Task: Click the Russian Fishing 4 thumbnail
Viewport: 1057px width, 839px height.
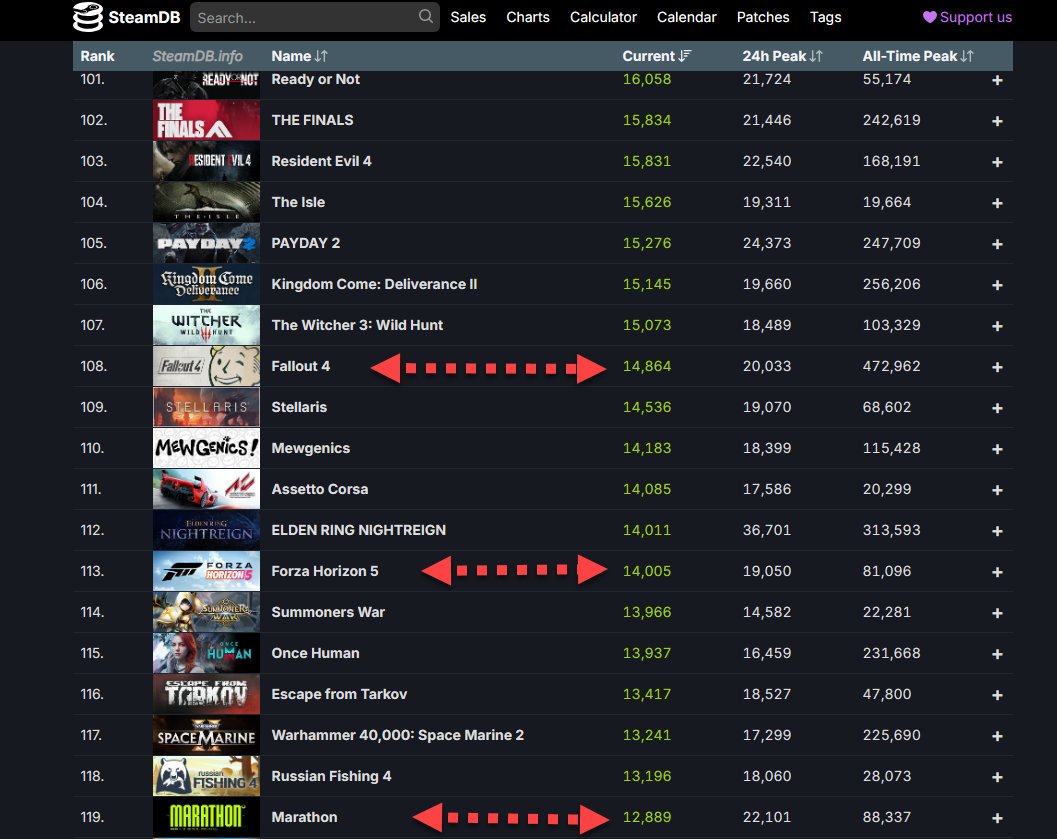Action: tap(206, 776)
